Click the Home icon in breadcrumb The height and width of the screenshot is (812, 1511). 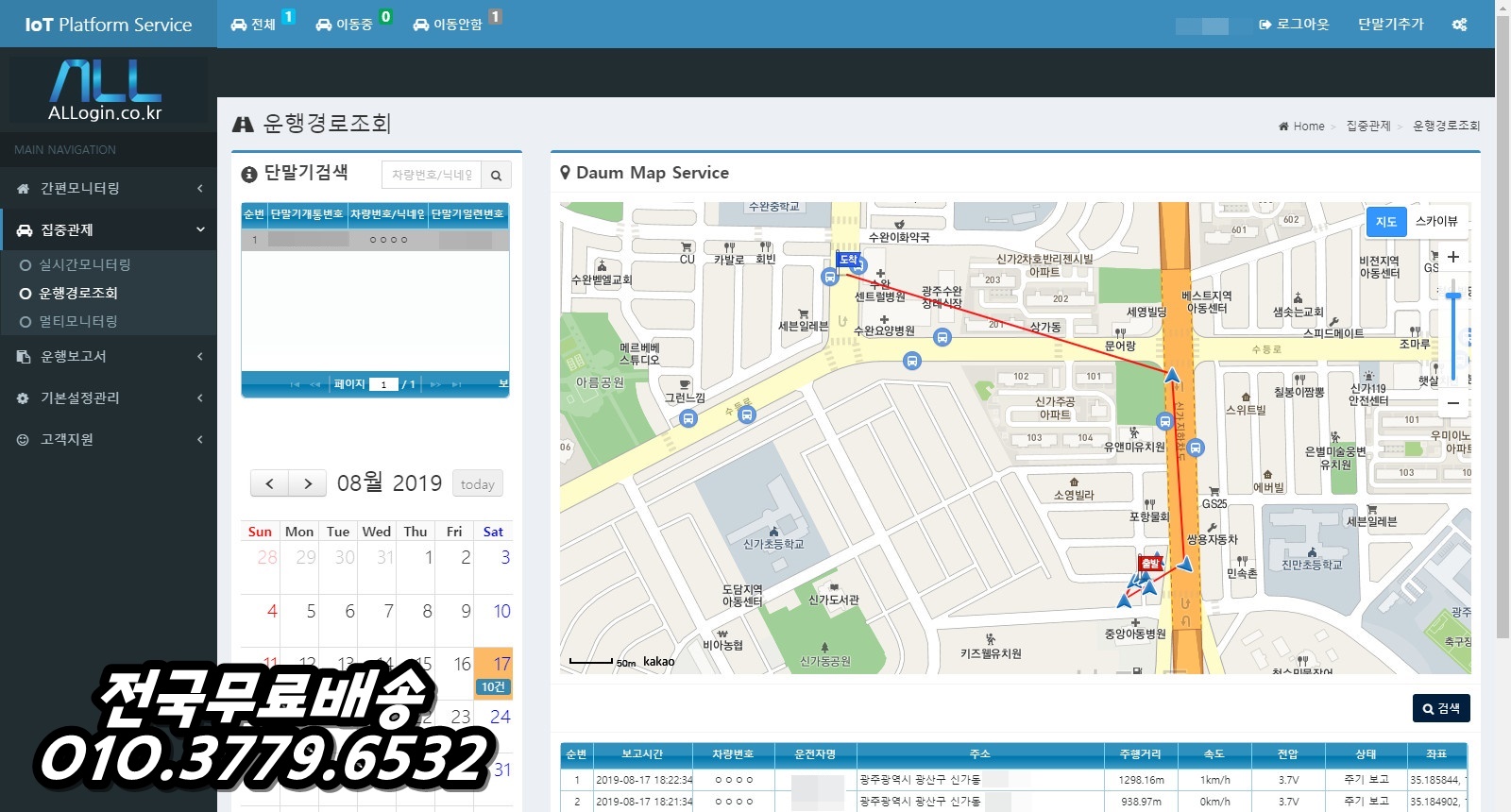point(1283,127)
